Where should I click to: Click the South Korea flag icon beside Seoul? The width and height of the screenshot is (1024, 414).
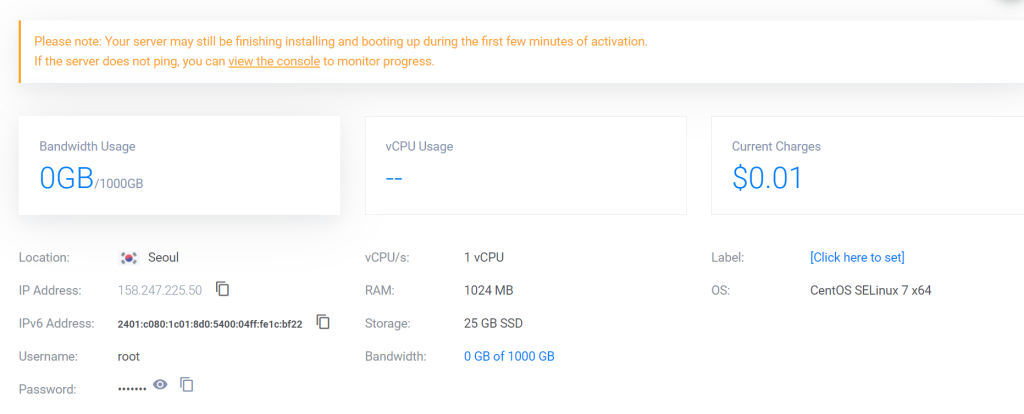(128, 258)
